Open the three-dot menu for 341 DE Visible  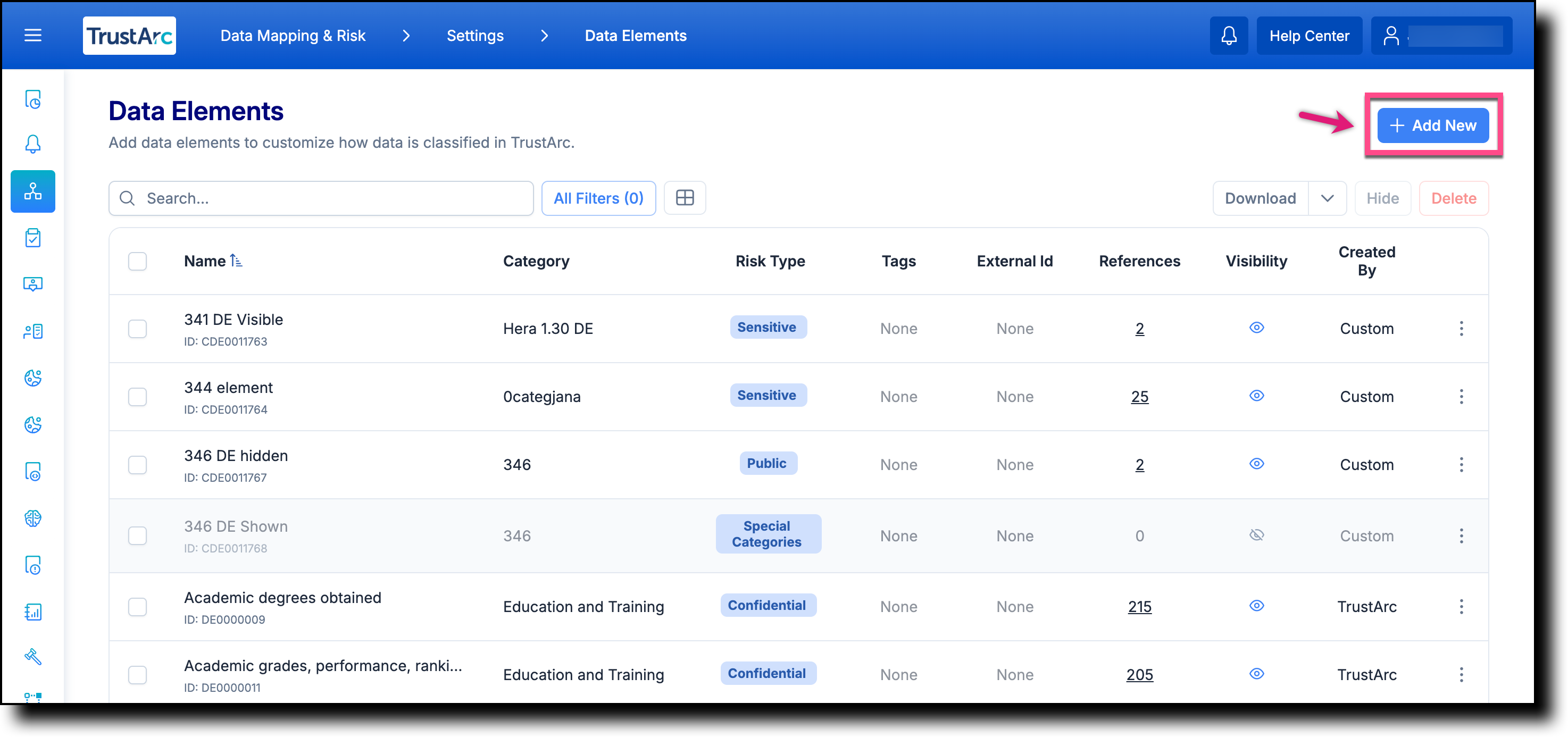click(x=1462, y=329)
